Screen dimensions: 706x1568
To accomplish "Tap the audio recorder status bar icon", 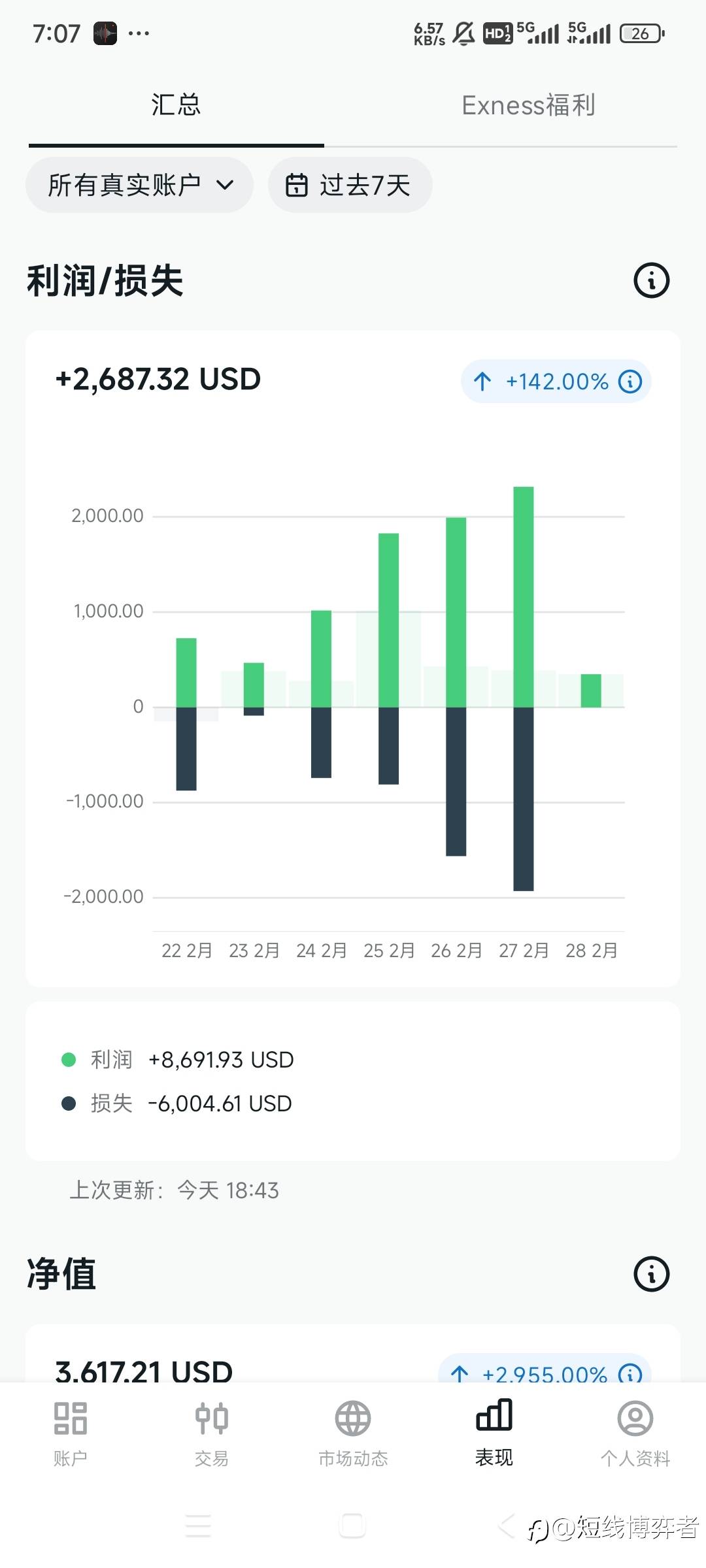I will click(105, 33).
